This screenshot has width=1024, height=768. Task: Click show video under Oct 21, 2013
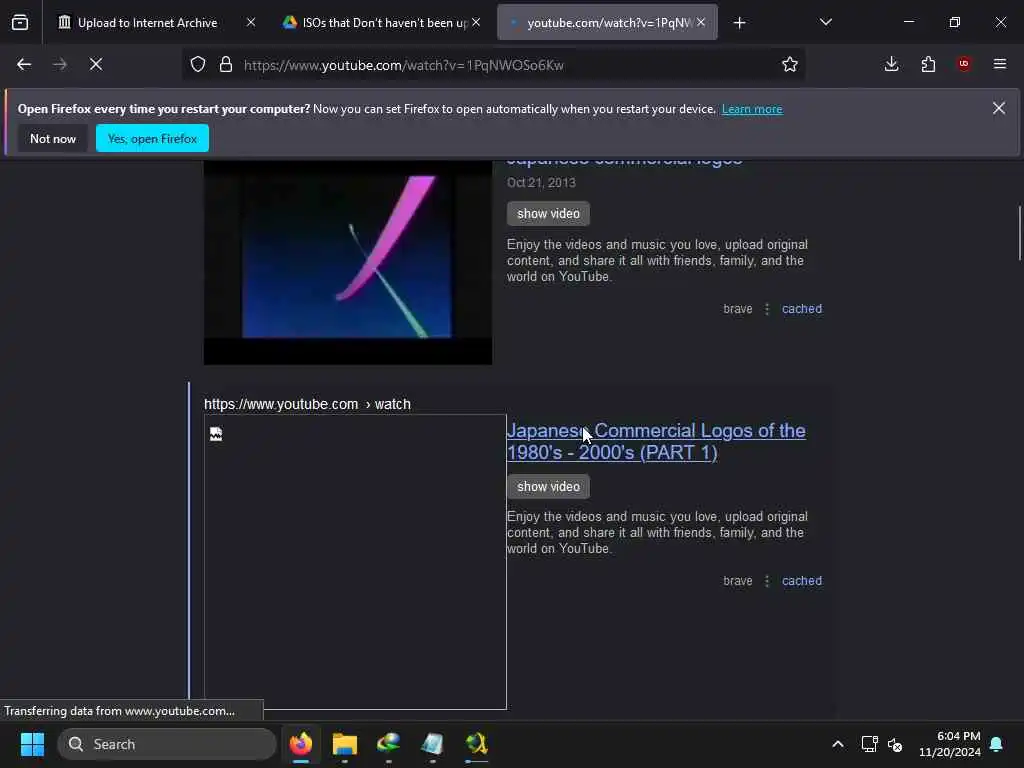[548, 214]
